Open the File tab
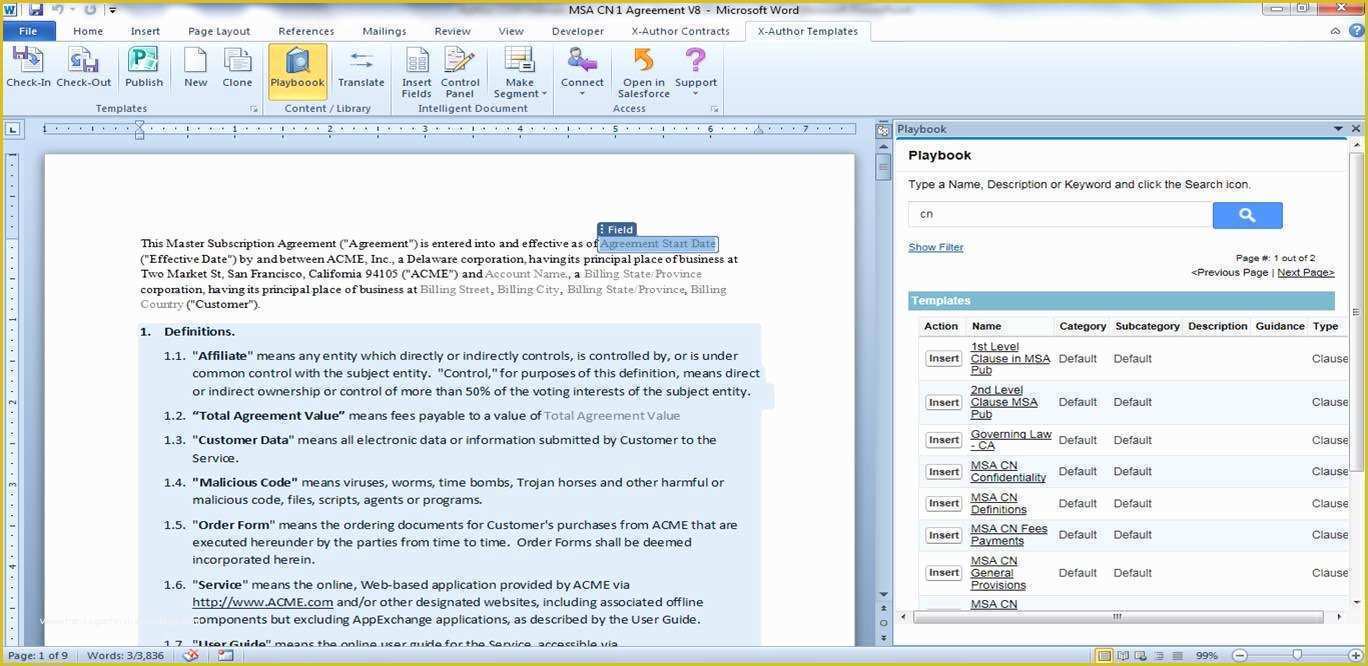The width and height of the screenshot is (1368, 666). coord(28,31)
